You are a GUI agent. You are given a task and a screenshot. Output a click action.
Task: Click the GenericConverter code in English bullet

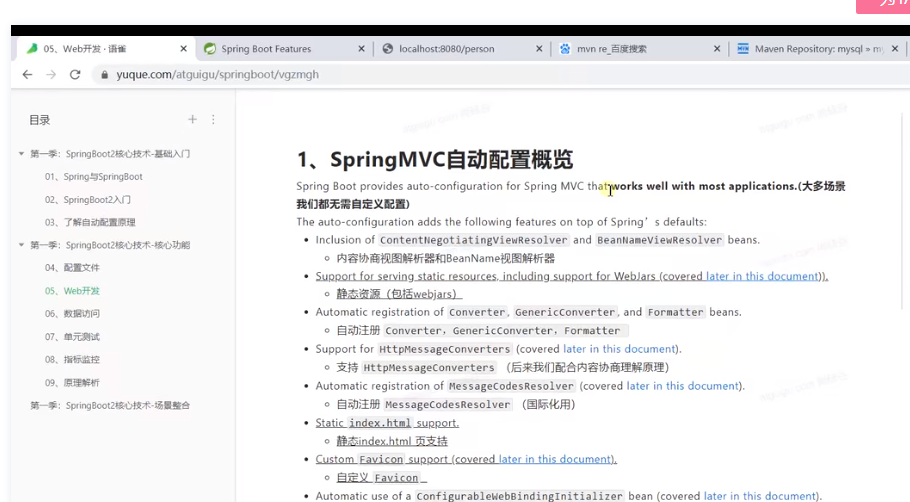tap(565, 312)
